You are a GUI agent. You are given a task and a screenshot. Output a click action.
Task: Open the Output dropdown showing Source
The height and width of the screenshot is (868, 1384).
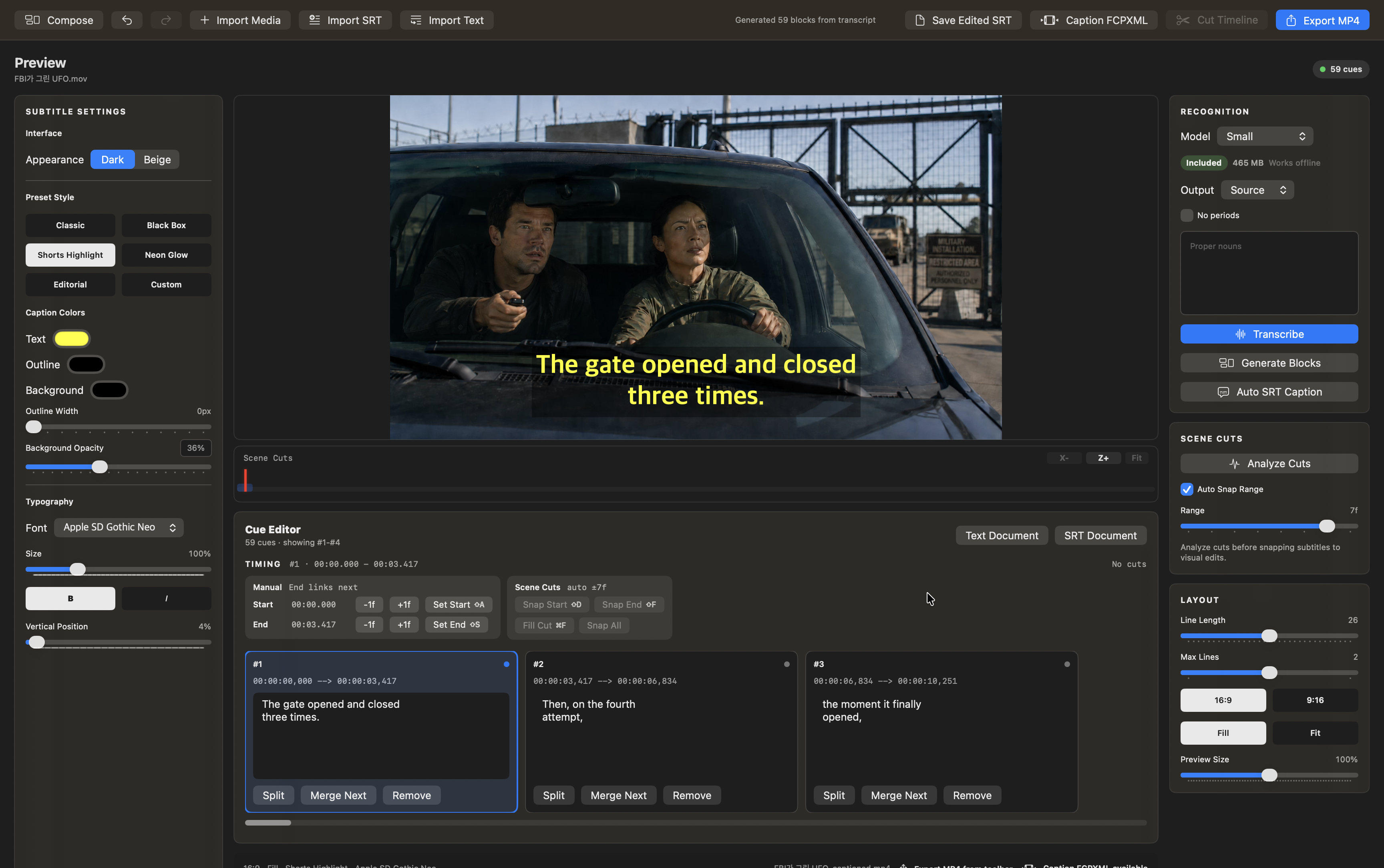tap(1257, 190)
